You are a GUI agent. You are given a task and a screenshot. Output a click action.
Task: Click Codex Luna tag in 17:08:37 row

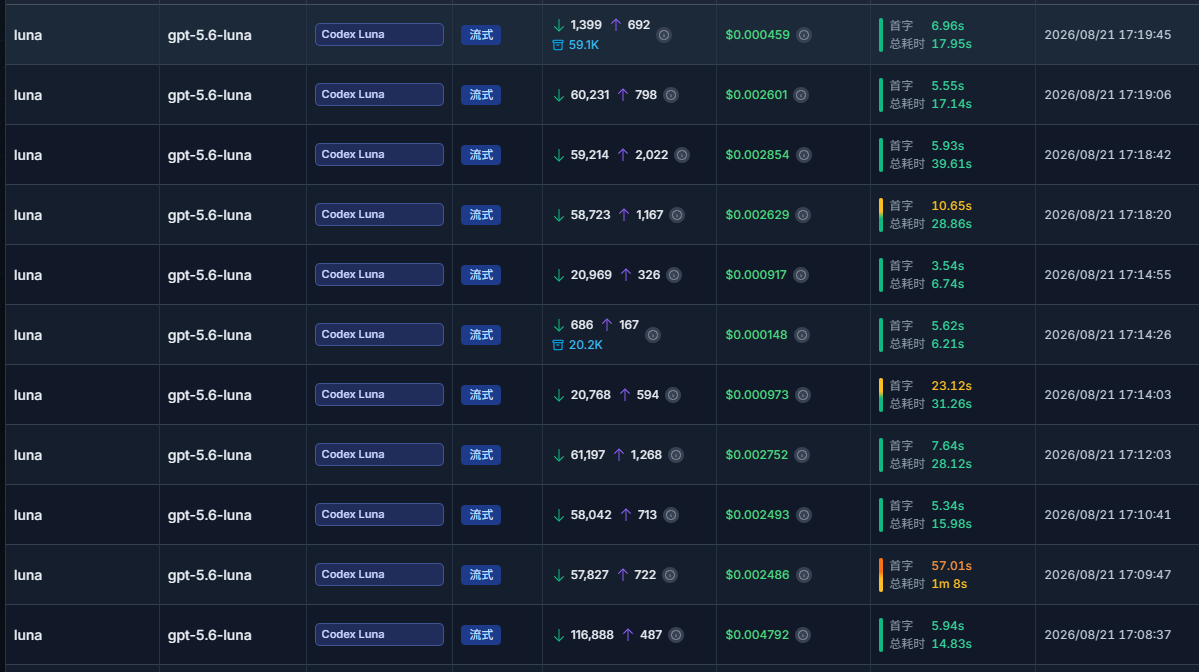point(379,635)
